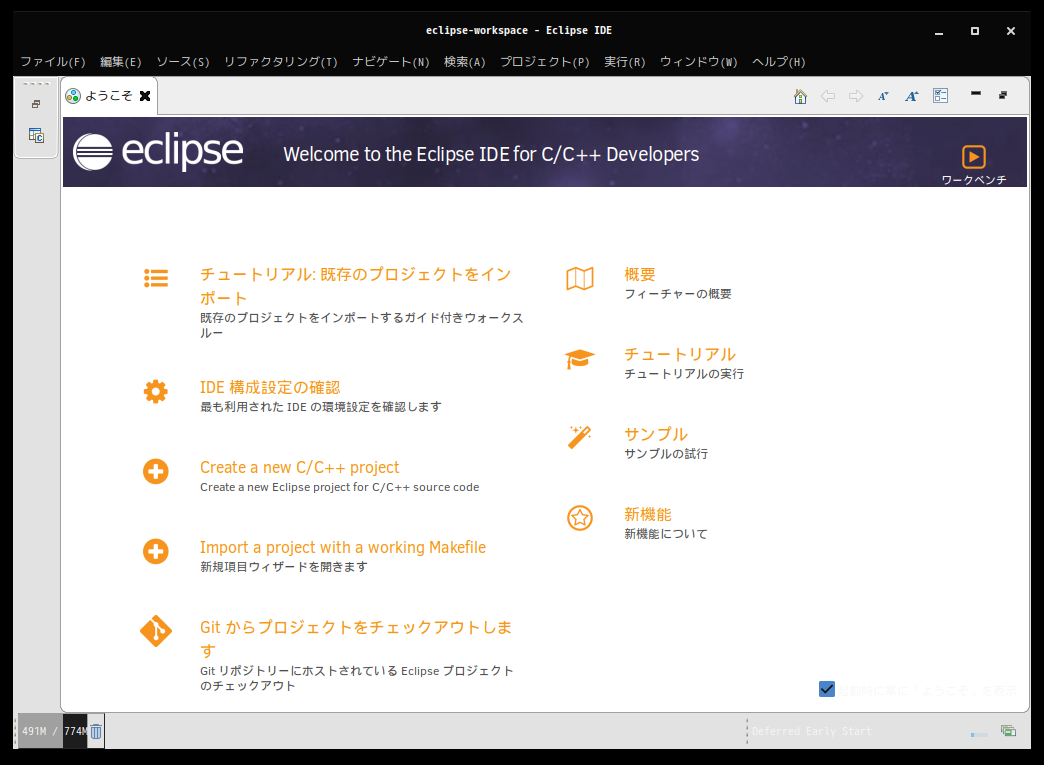Open the ウィンドウ(W) menu
Image resolution: width=1044 pixels, height=765 pixels.
[x=698, y=62]
